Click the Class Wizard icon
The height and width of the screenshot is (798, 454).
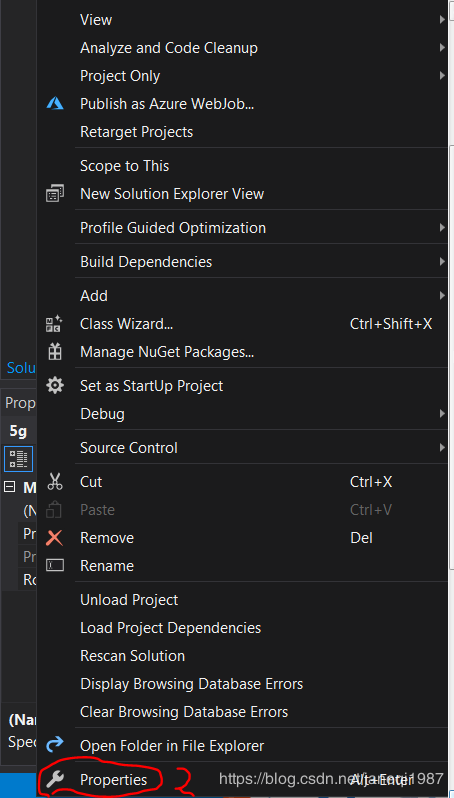tap(54, 324)
